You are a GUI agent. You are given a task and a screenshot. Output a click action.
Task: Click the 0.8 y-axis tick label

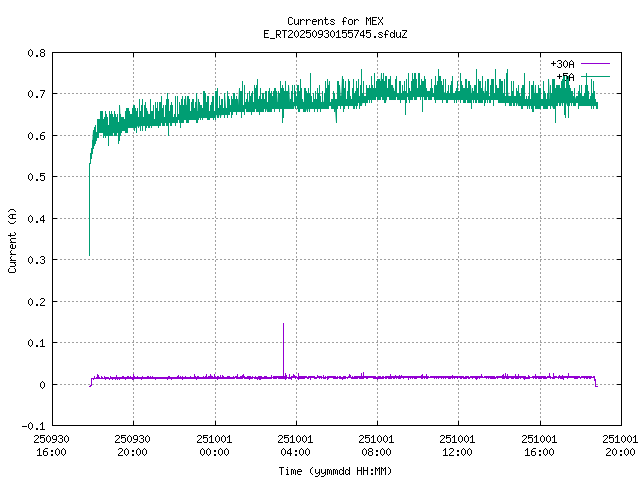click(x=35, y=53)
